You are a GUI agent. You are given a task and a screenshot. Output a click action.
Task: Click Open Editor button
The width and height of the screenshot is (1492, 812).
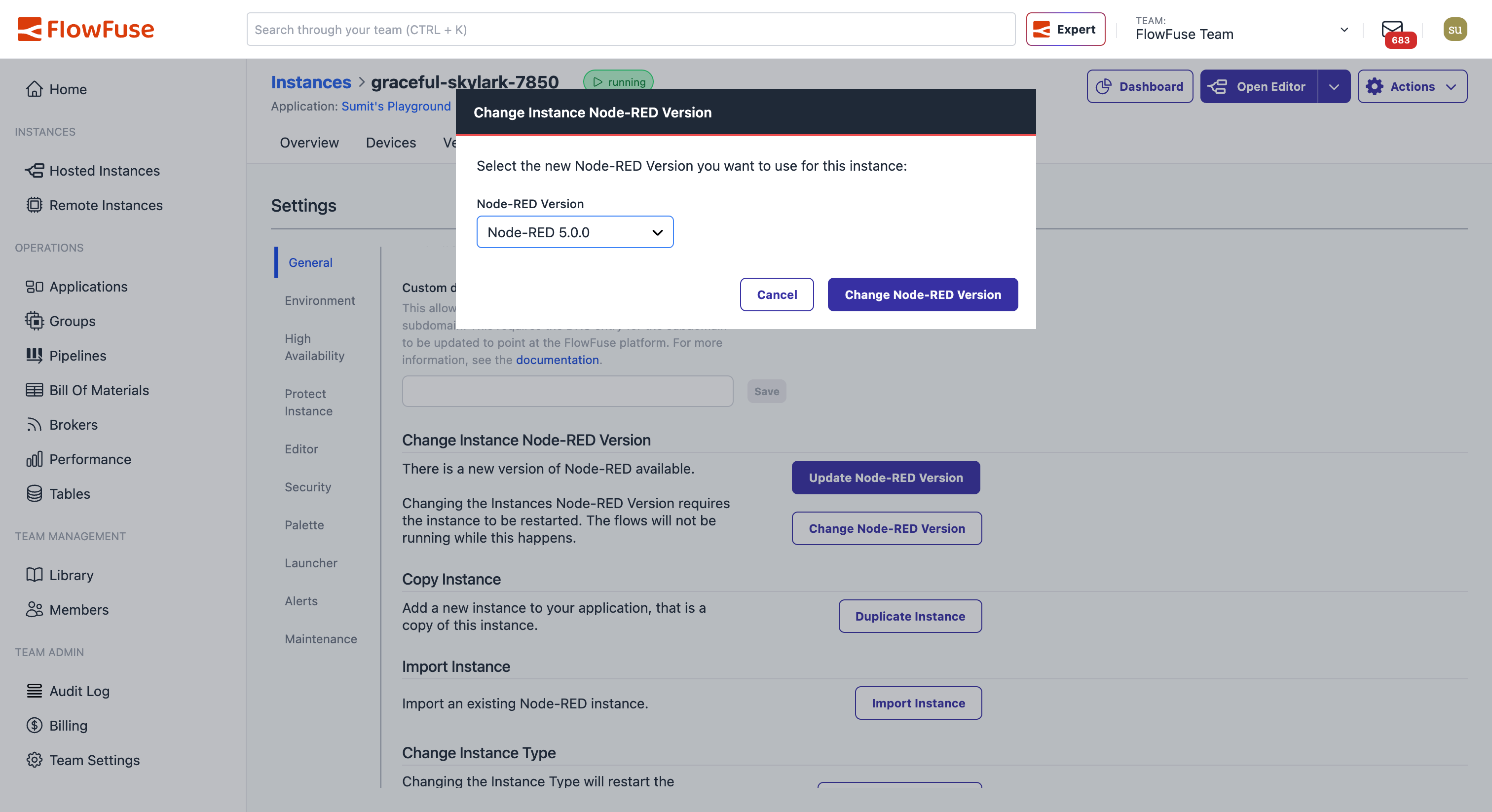pos(1259,86)
